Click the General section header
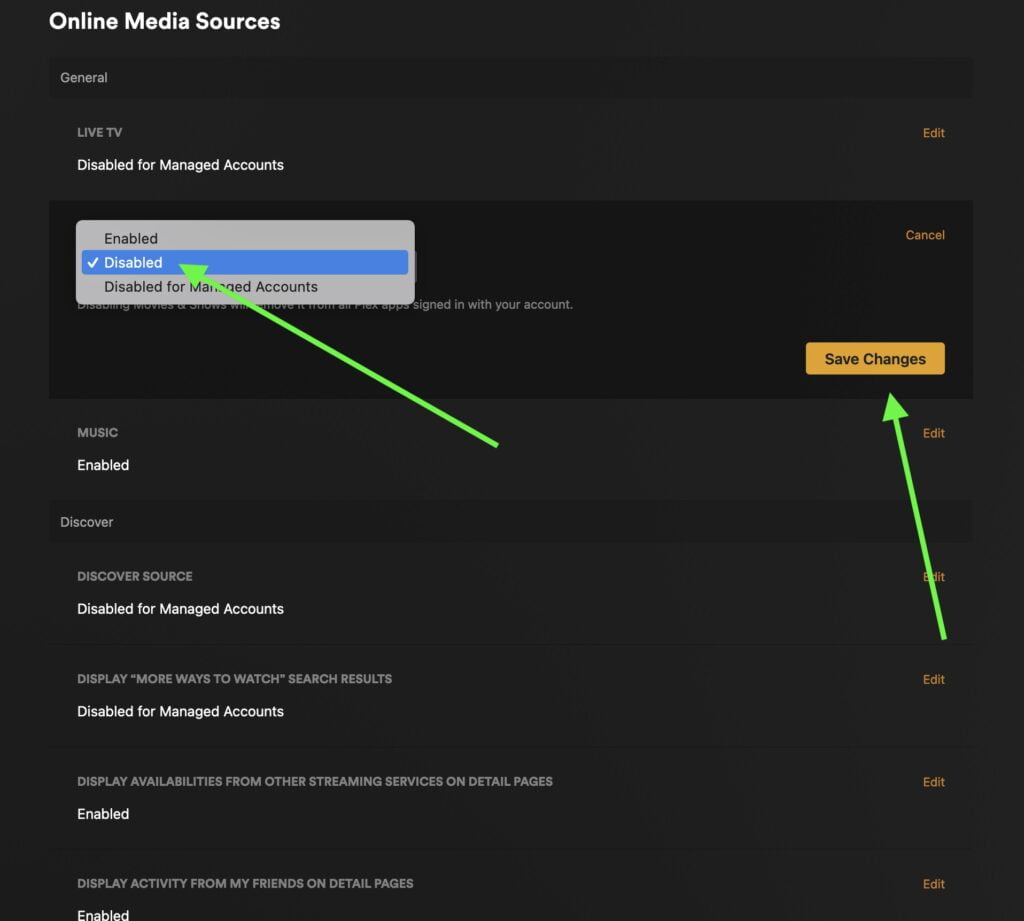Image resolution: width=1024 pixels, height=921 pixels. (84, 78)
